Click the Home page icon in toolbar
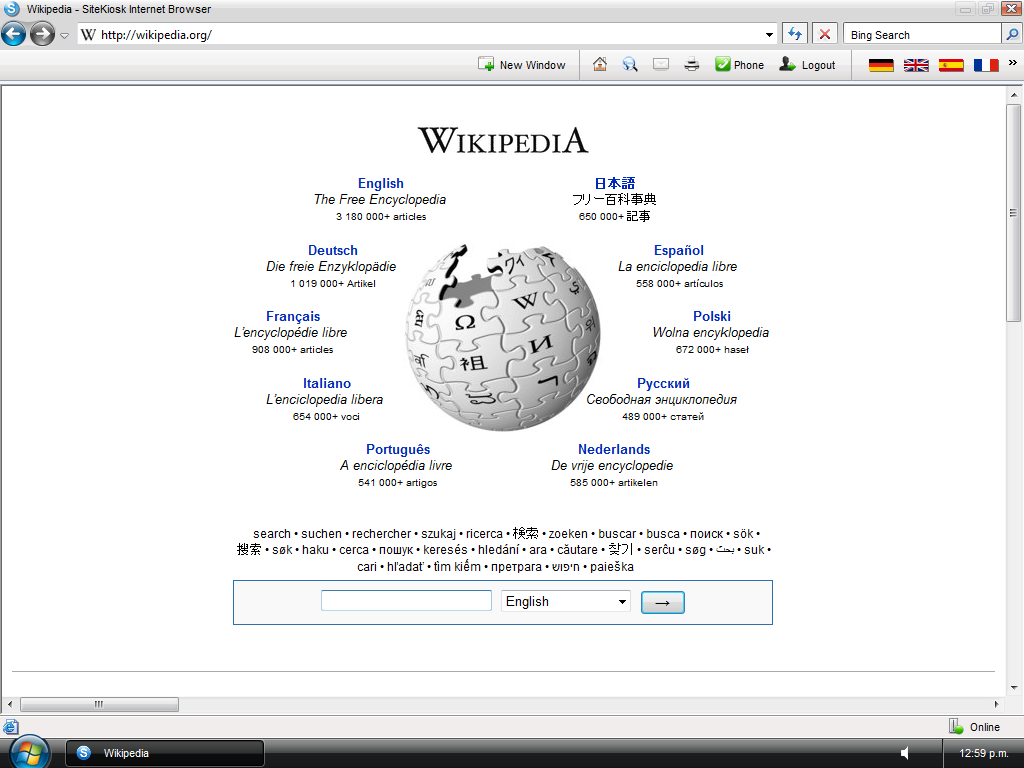 pyautogui.click(x=600, y=65)
